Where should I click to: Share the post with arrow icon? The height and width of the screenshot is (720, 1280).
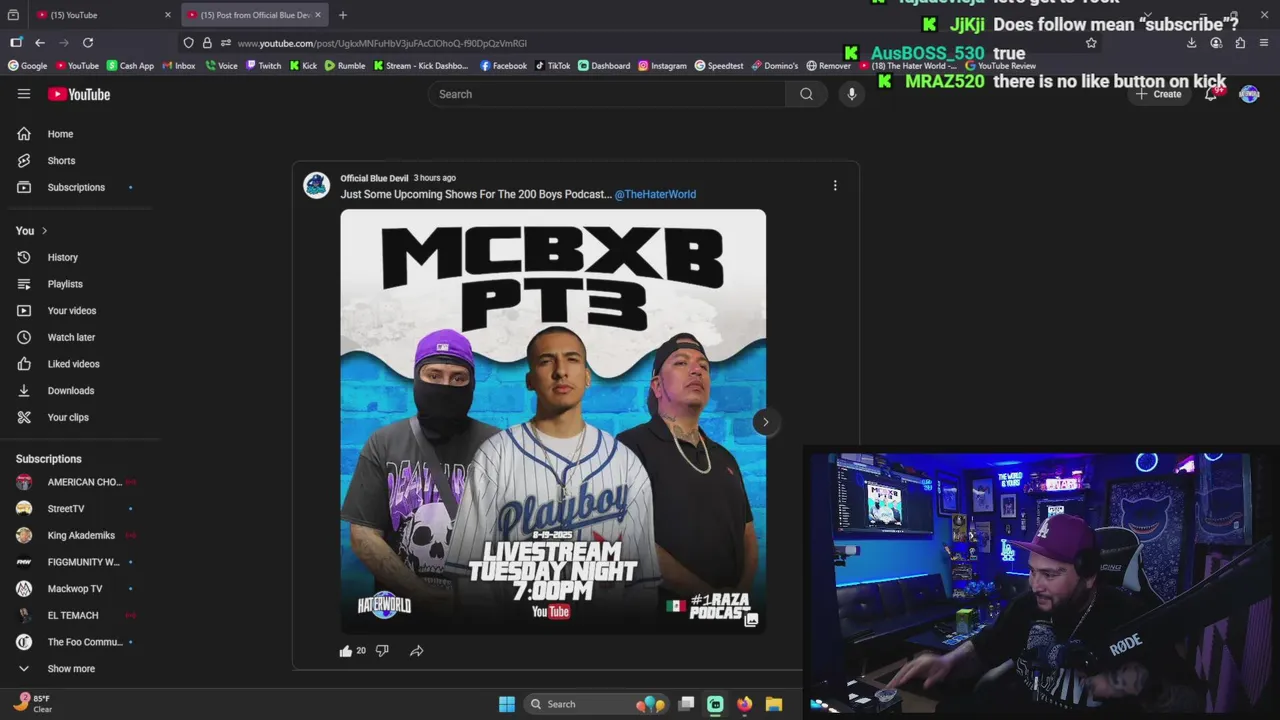pos(417,651)
